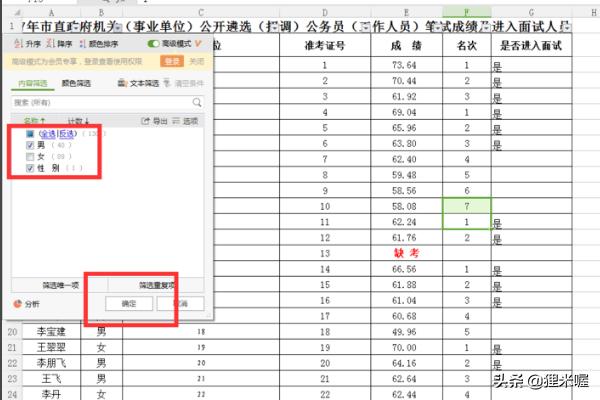600x400 pixels.
Task: Click the 筛选唯一项 button
Action: tap(60, 285)
